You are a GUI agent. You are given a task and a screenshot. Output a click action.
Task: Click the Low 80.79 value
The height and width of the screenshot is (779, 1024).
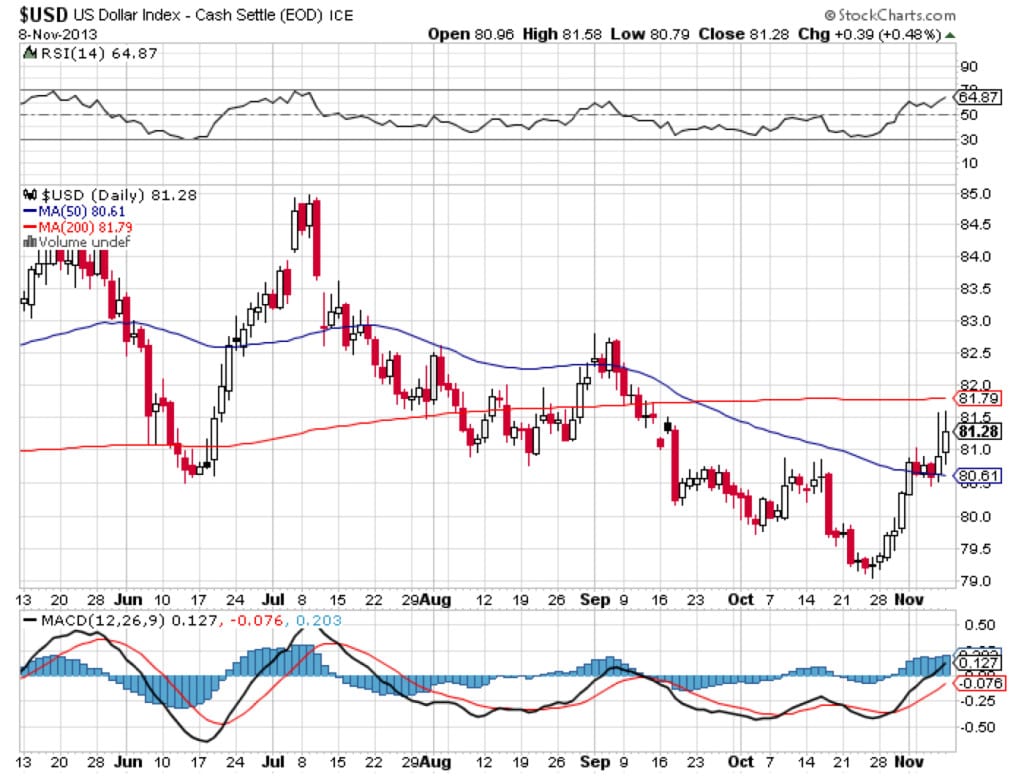click(x=650, y=34)
